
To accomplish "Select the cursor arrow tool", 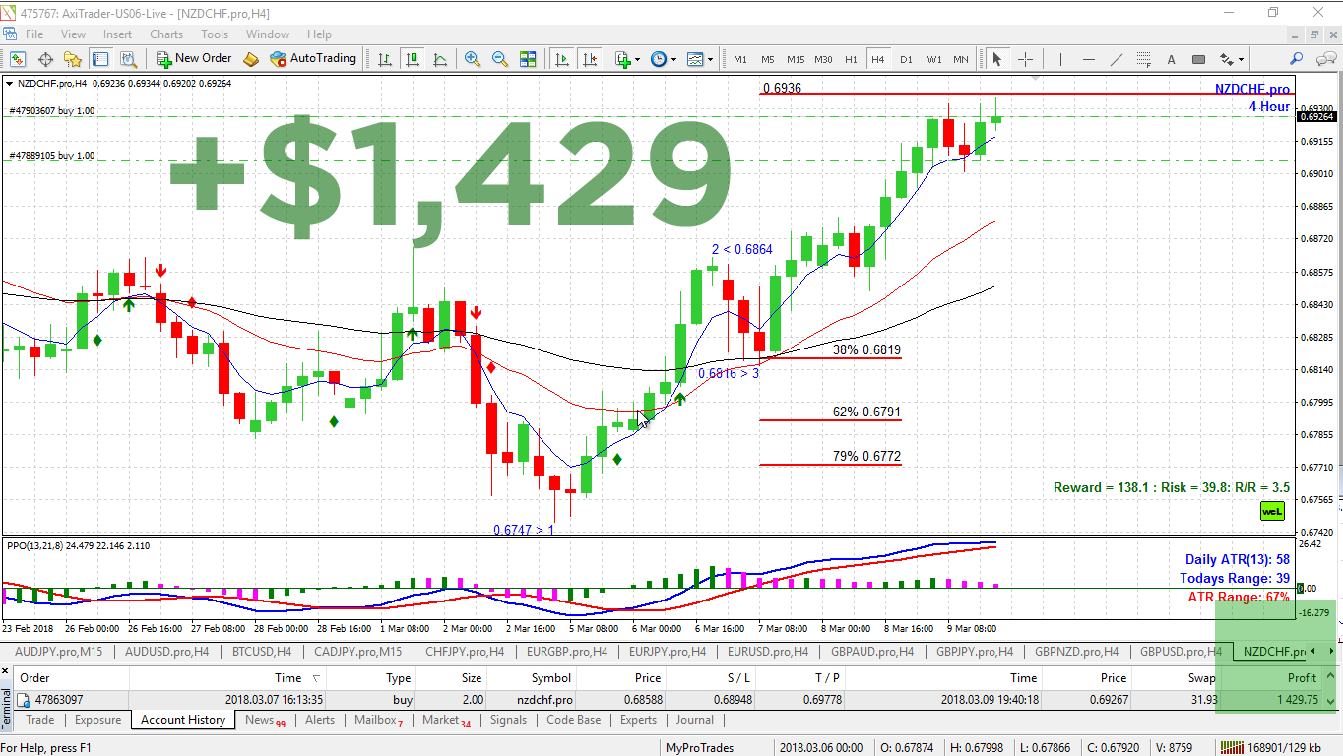I will tap(996, 59).
